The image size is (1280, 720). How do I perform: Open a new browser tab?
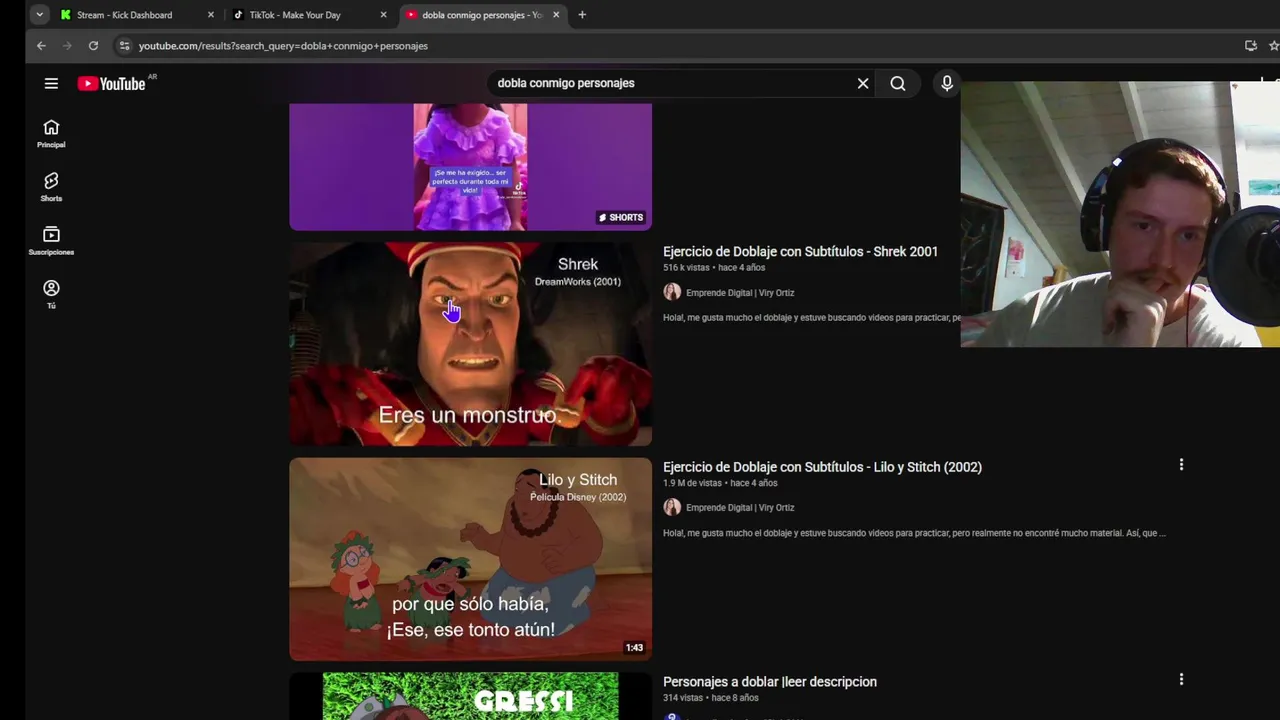582,15
